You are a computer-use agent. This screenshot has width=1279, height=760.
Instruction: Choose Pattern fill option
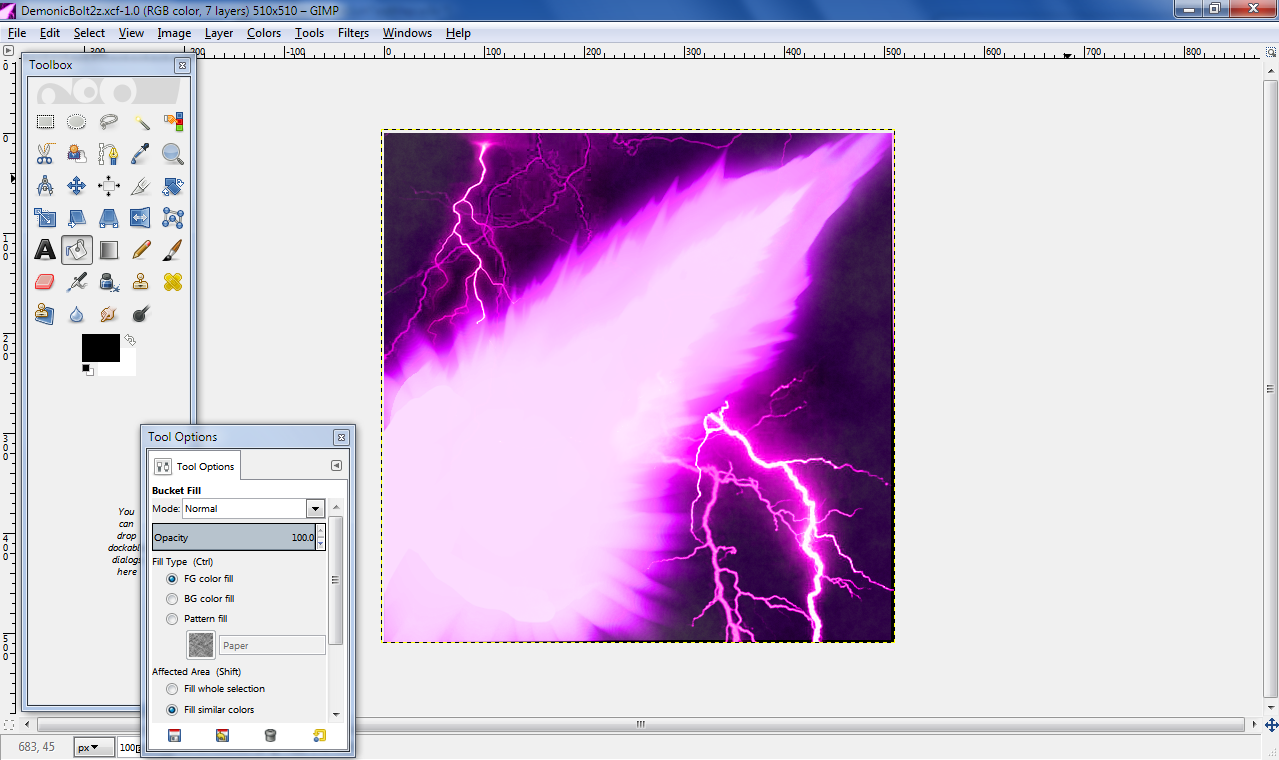tap(197, 619)
